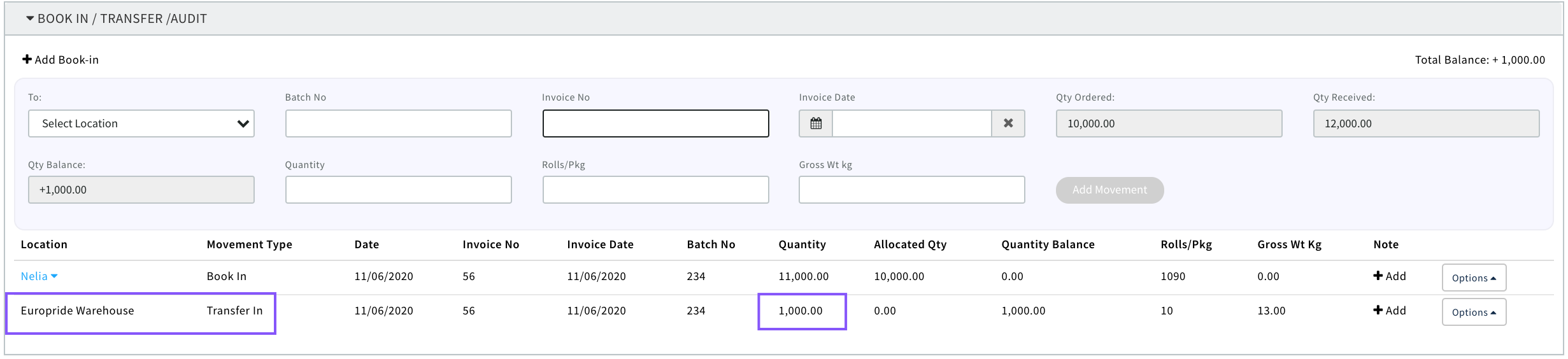
Task: Click the Invoice Date text field
Action: [x=911, y=123]
